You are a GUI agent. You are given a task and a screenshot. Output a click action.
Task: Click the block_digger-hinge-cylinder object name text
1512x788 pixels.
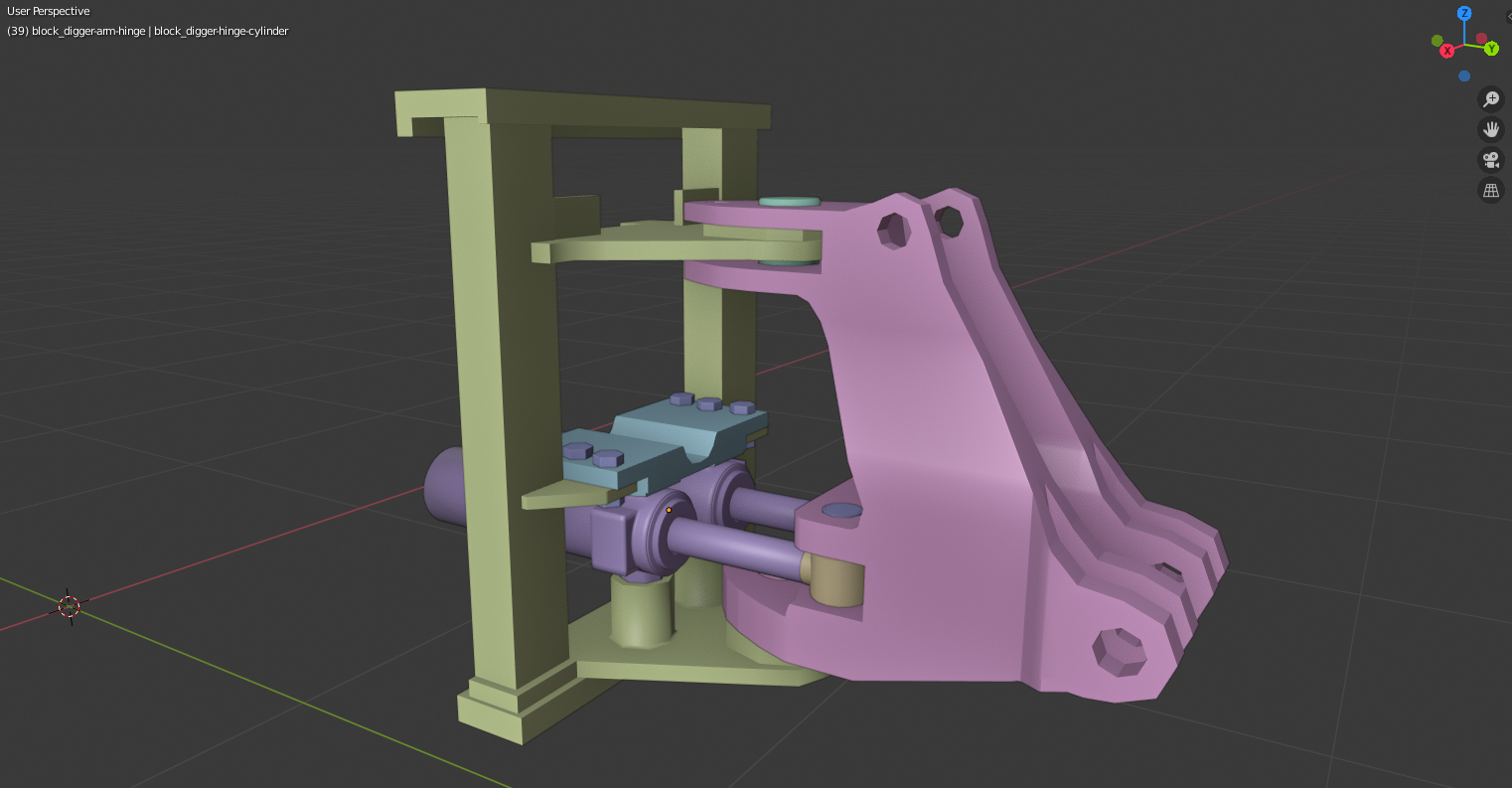coord(222,31)
